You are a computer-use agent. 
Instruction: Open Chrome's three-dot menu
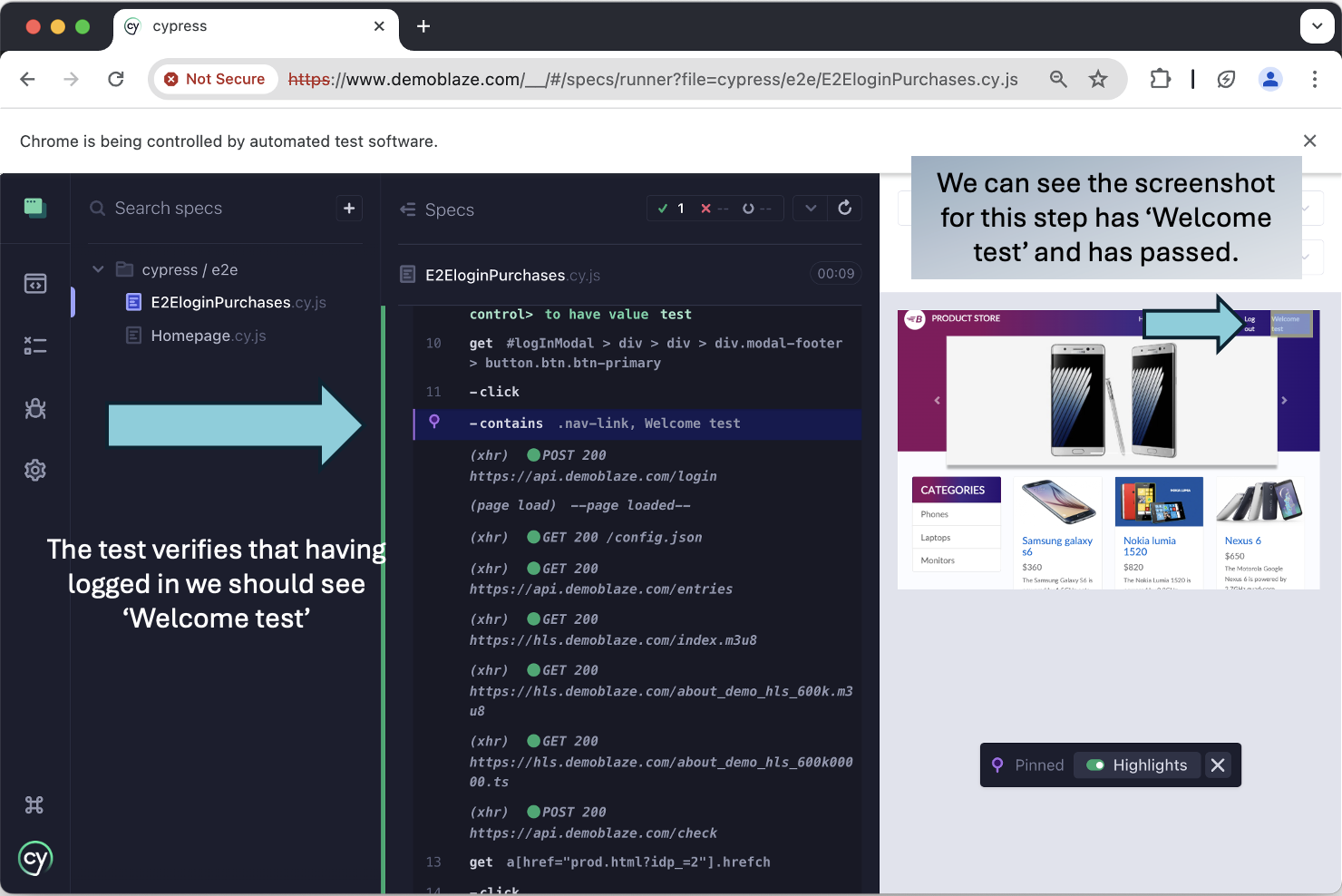pos(1315,79)
